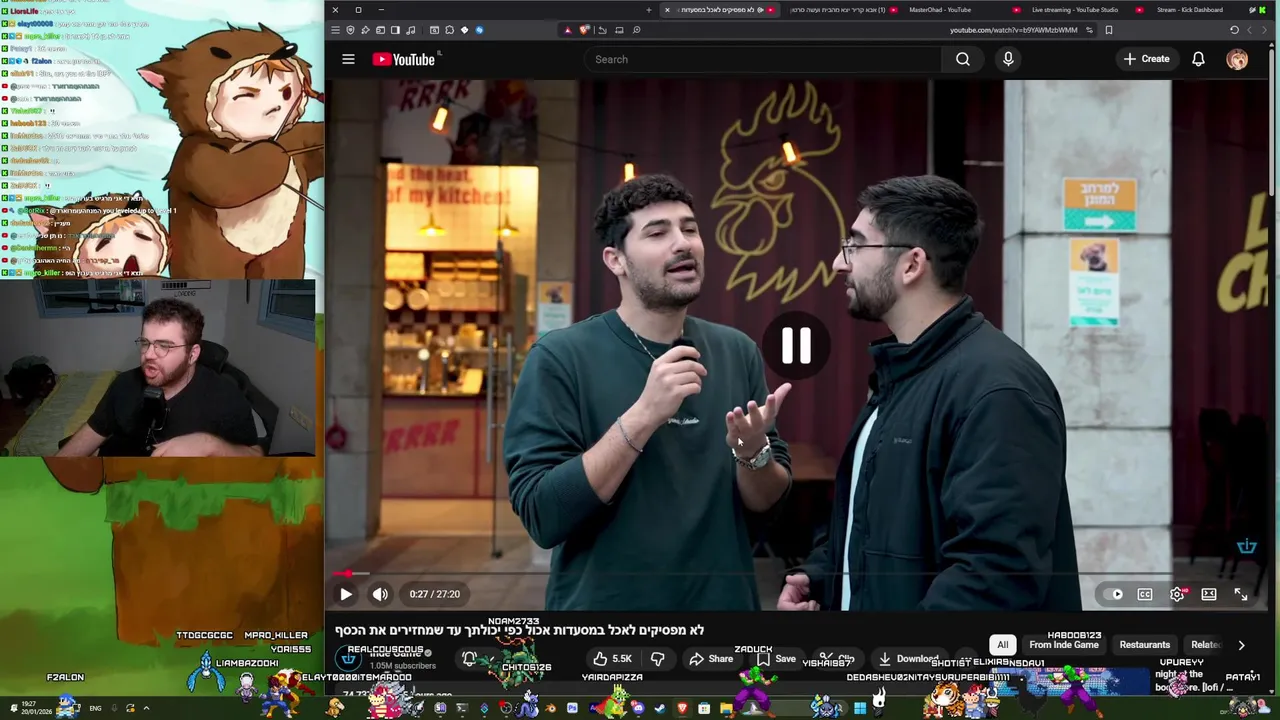The height and width of the screenshot is (720, 1280).
Task: Click the youtube.com address bar
Action: click(1012, 30)
